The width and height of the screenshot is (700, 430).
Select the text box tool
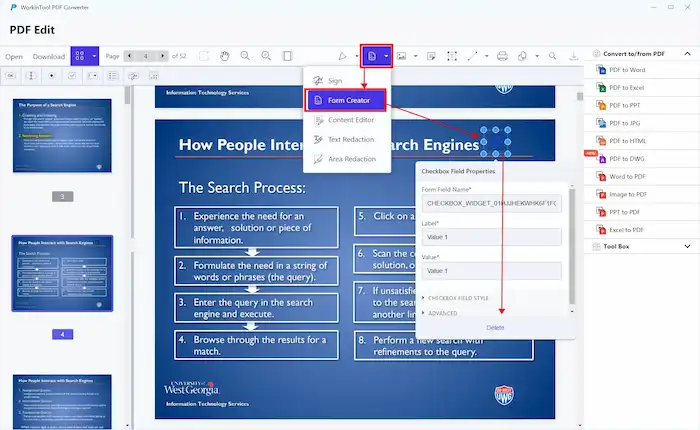[452, 56]
